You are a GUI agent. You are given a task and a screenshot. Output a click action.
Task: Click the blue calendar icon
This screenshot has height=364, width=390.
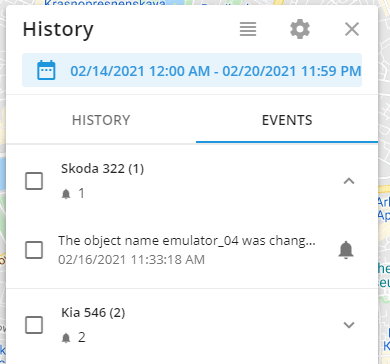pyautogui.click(x=46, y=70)
